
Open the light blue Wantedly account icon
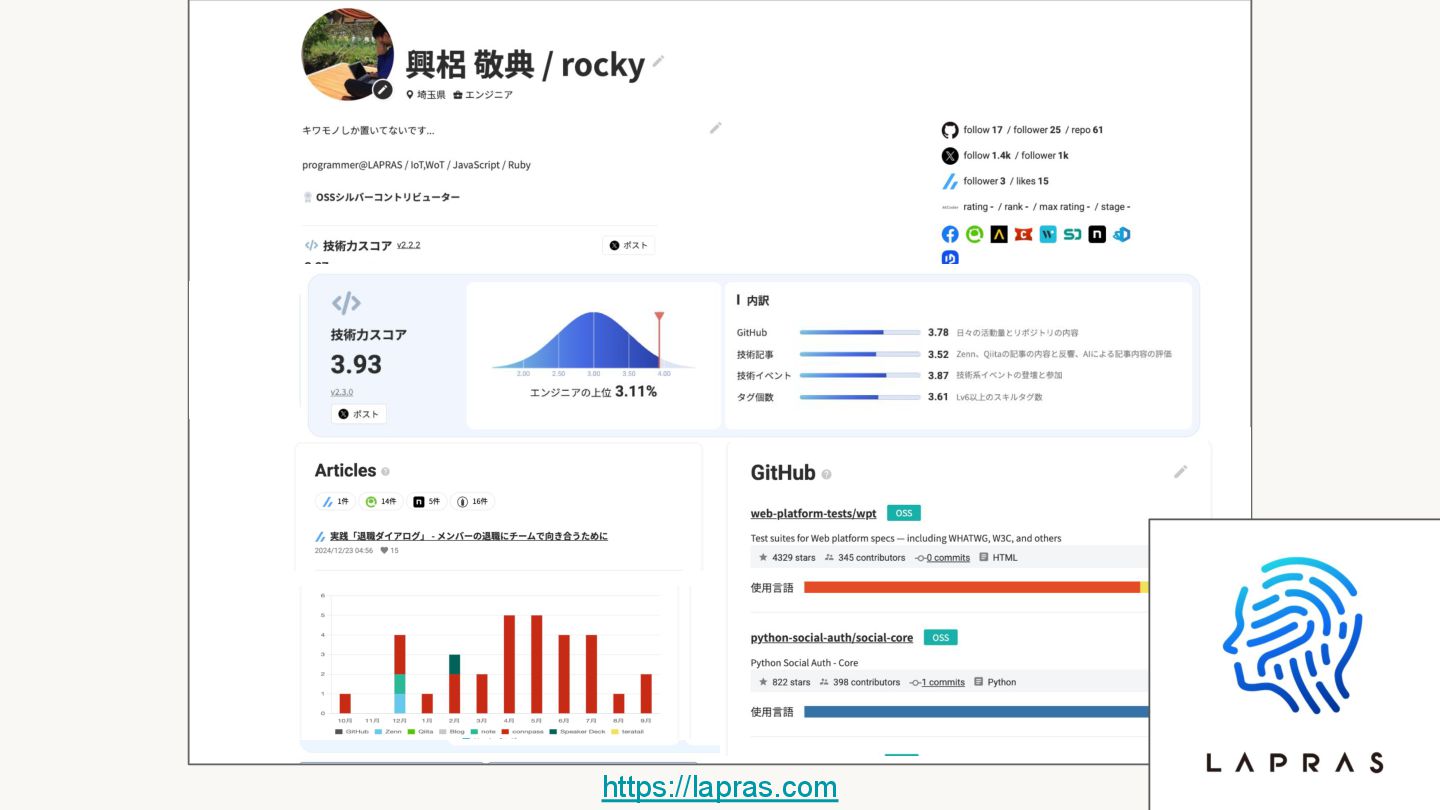[1048, 234]
